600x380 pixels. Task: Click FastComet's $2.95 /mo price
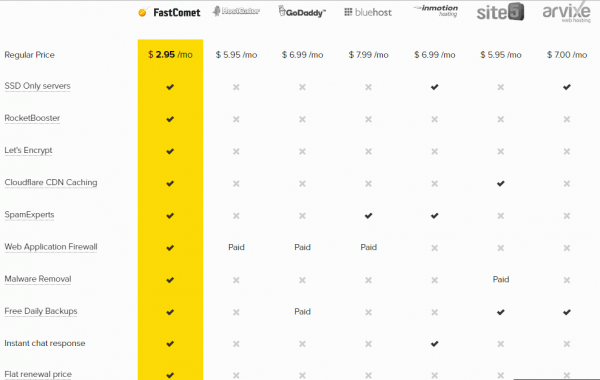[170, 55]
